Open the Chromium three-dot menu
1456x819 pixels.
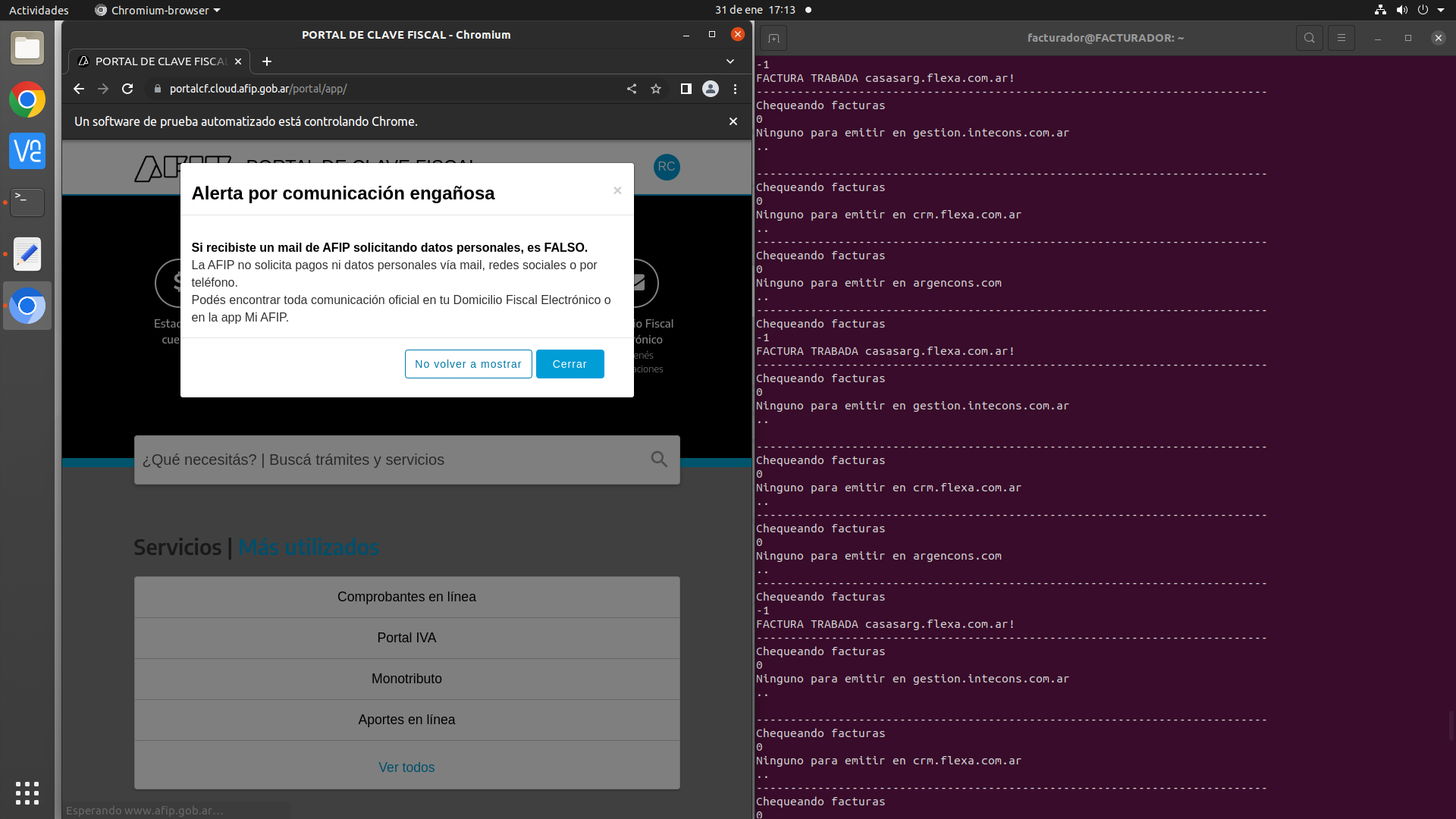[735, 89]
